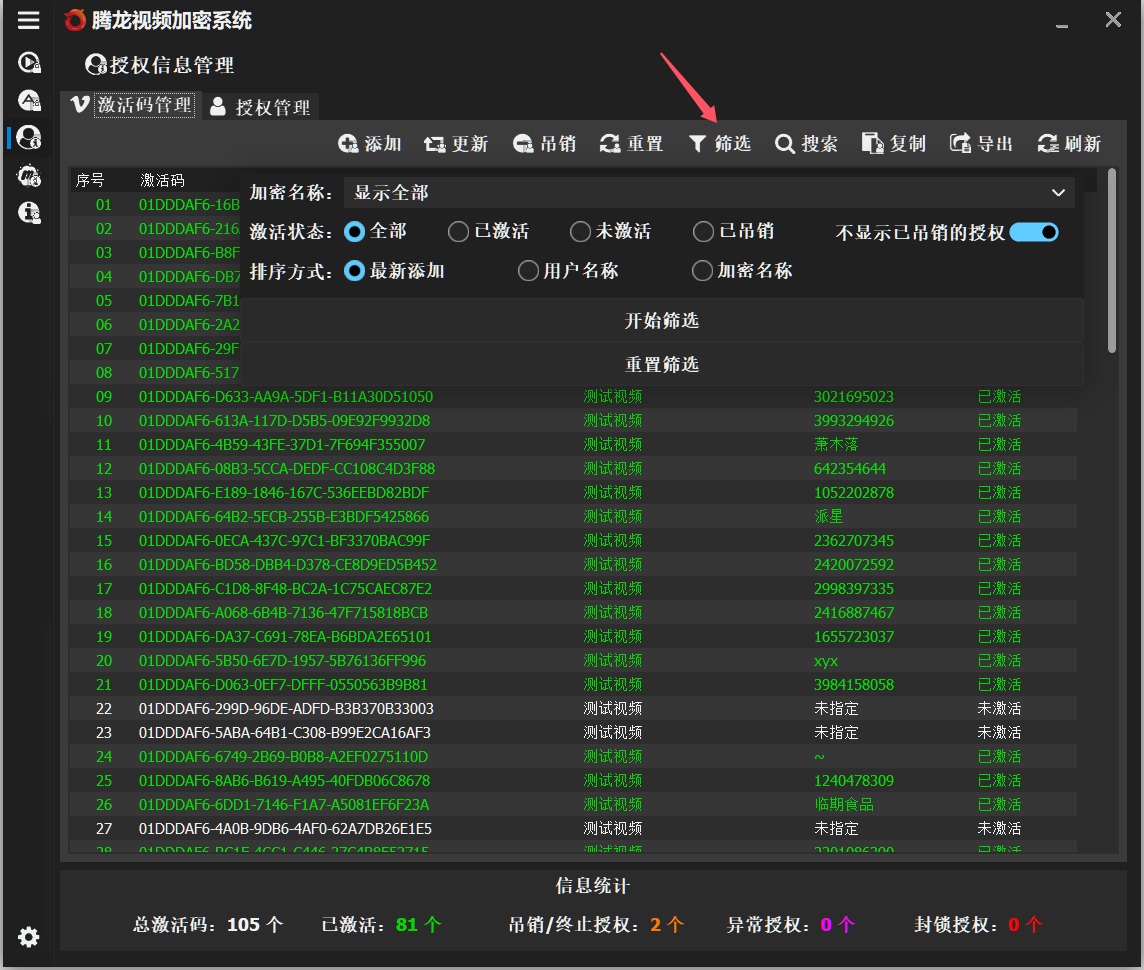1144x970 pixels.
Task: Click user ID 2998397335
Action: (854, 589)
